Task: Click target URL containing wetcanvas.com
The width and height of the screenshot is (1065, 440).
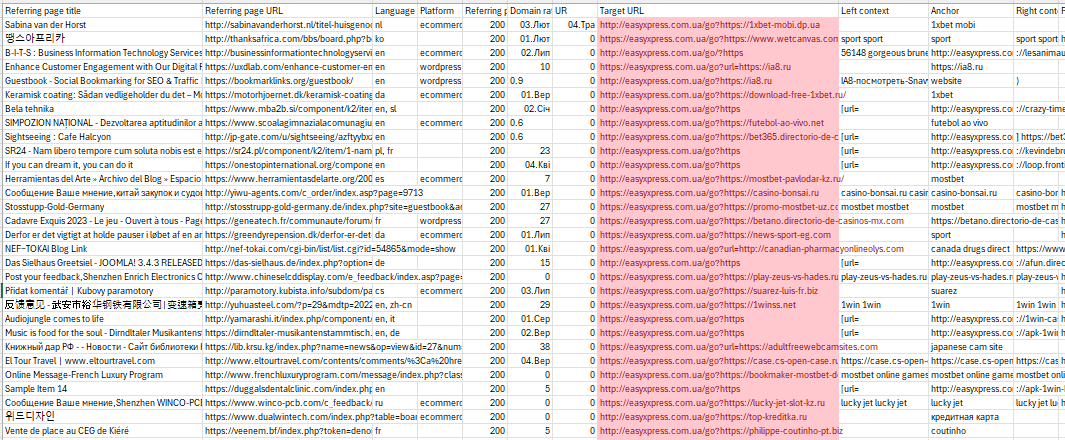Action: tap(718, 39)
